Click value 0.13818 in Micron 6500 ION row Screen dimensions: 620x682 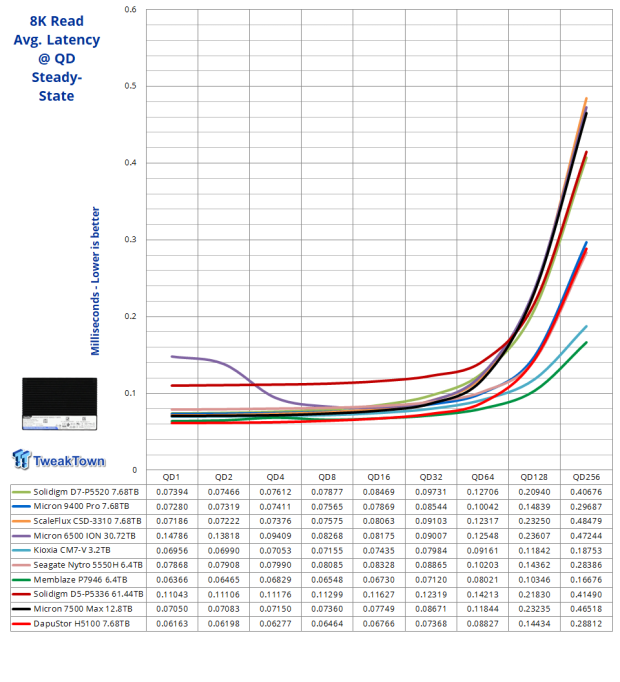tap(224, 536)
